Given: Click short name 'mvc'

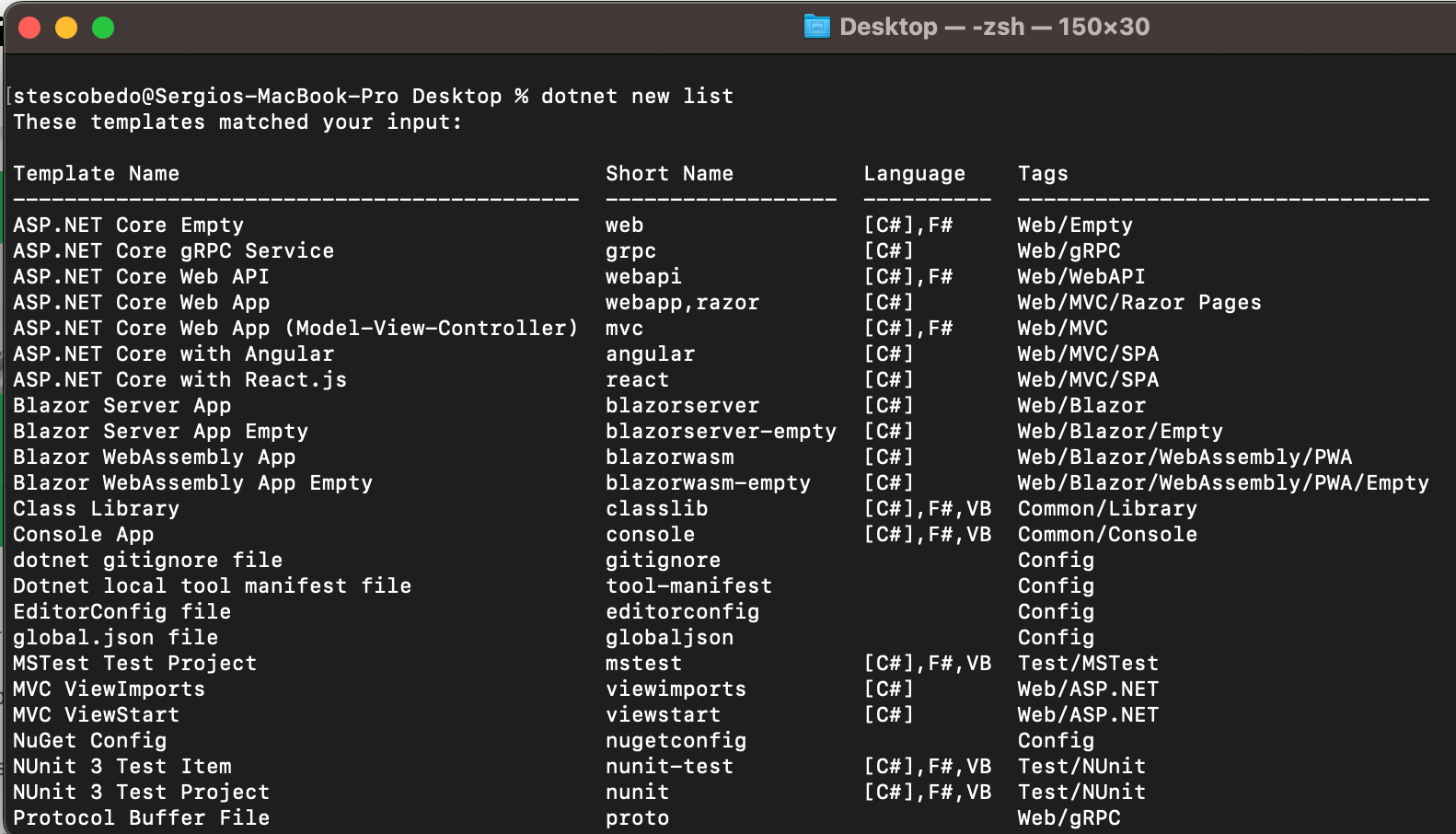Looking at the screenshot, I should click(x=624, y=328).
